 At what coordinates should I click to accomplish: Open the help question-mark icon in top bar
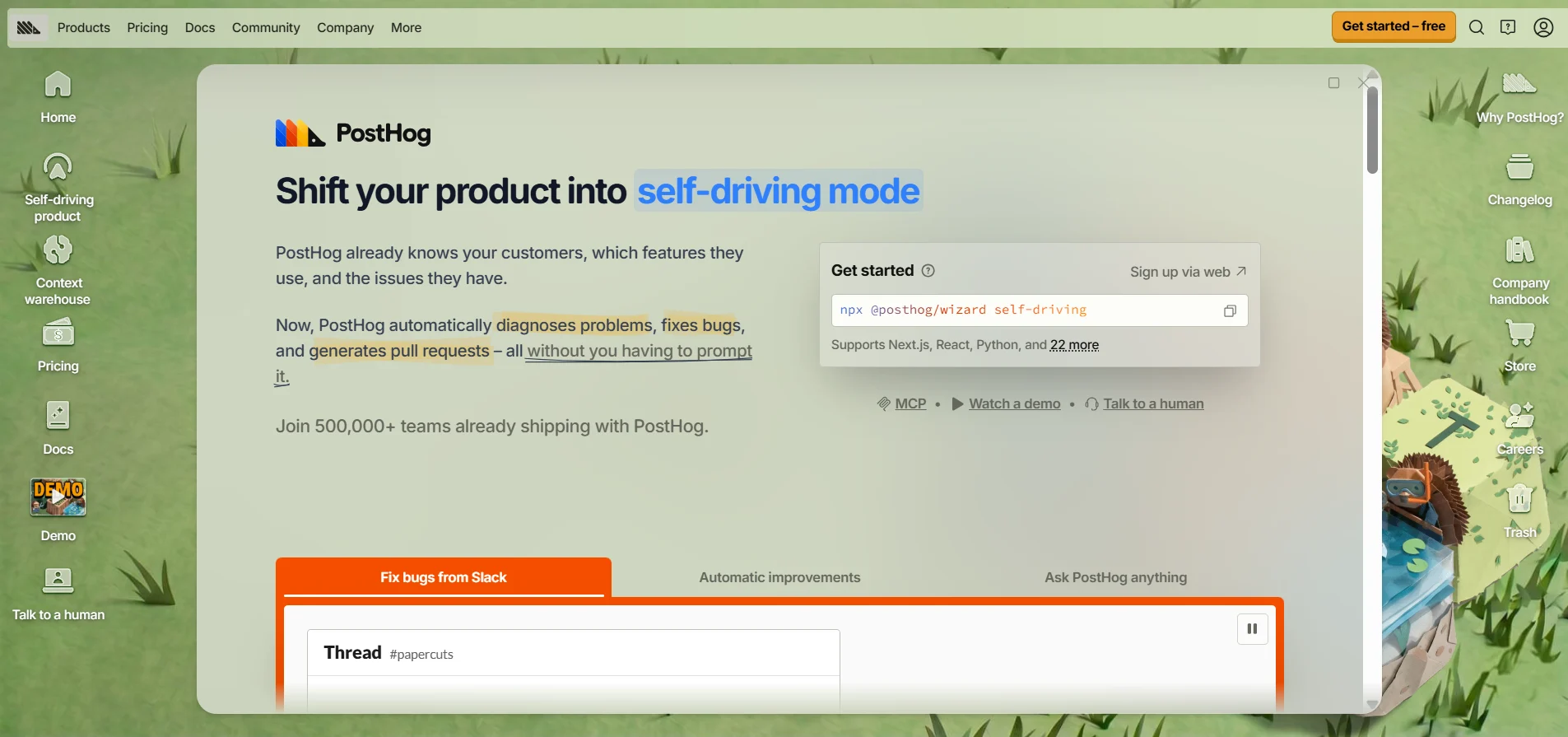click(x=1508, y=27)
